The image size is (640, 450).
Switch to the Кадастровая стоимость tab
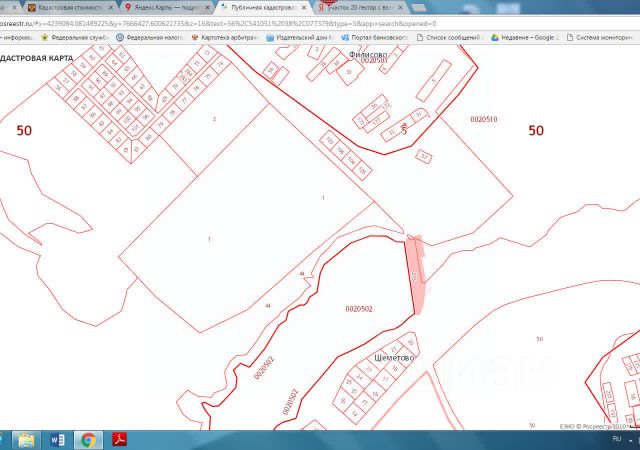point(69,8)
